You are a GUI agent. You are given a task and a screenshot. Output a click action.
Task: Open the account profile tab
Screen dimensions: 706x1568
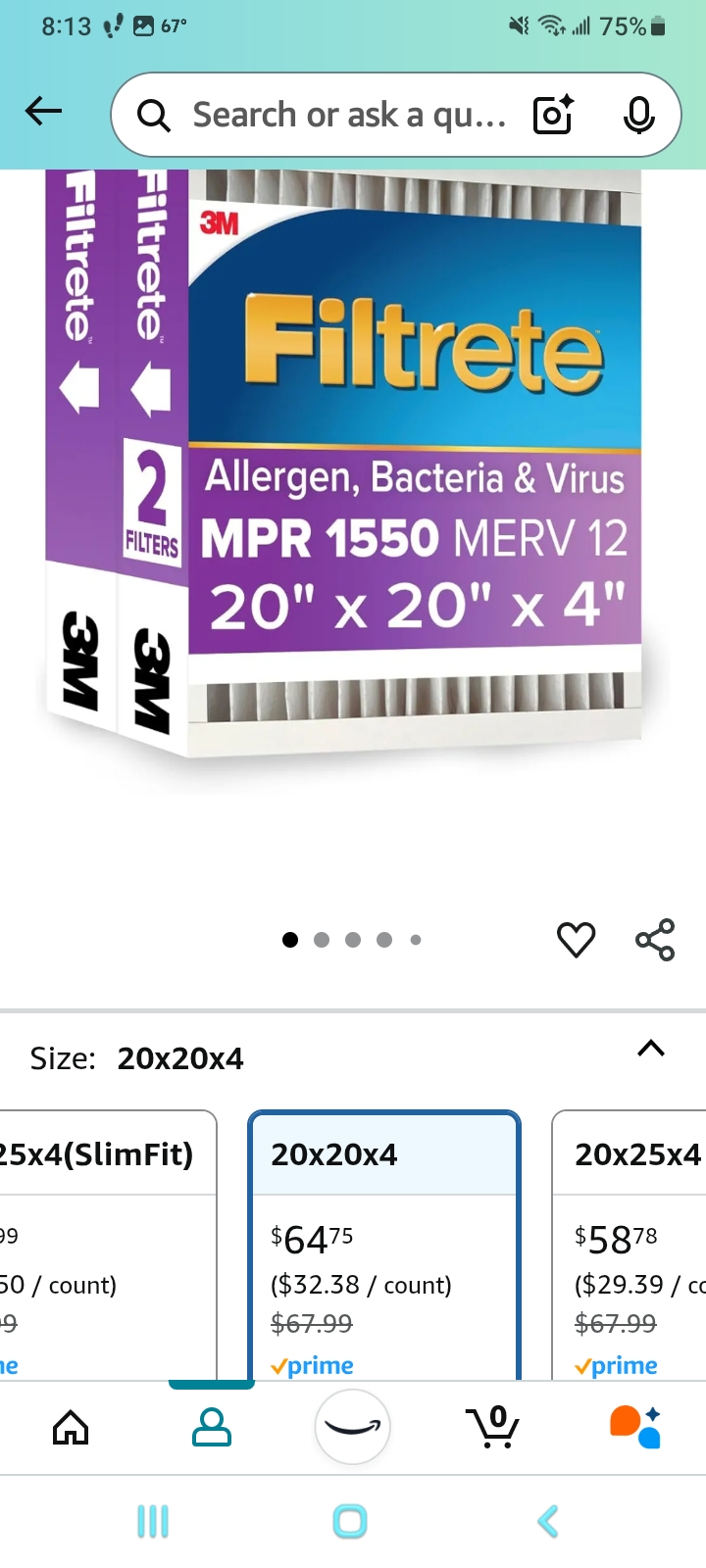tap(212, 1428)
